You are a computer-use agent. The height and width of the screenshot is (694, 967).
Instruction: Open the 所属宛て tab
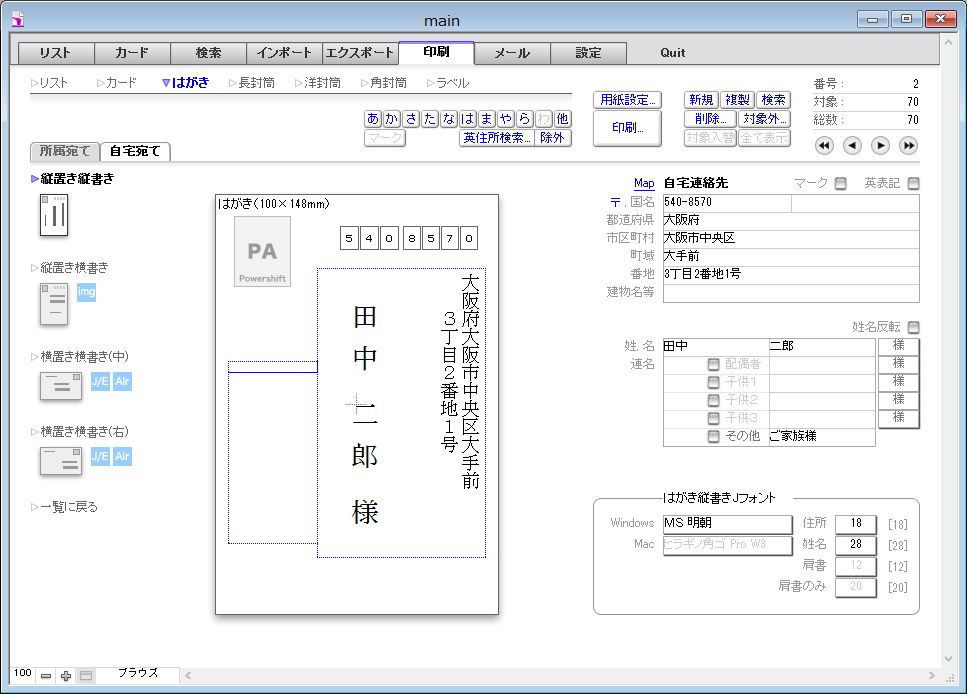point(65,152)
